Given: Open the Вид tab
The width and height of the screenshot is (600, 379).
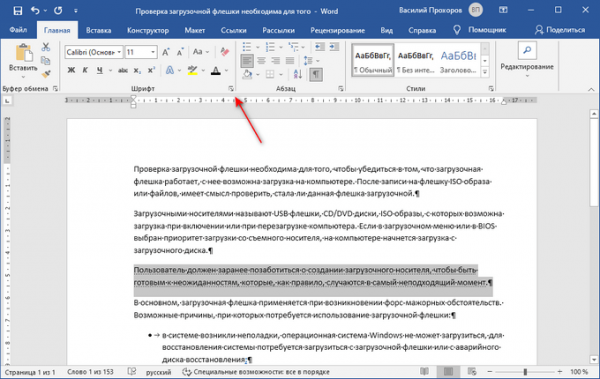Looking at the screenshot, I should pyautogui.click(x=386, y=30).
